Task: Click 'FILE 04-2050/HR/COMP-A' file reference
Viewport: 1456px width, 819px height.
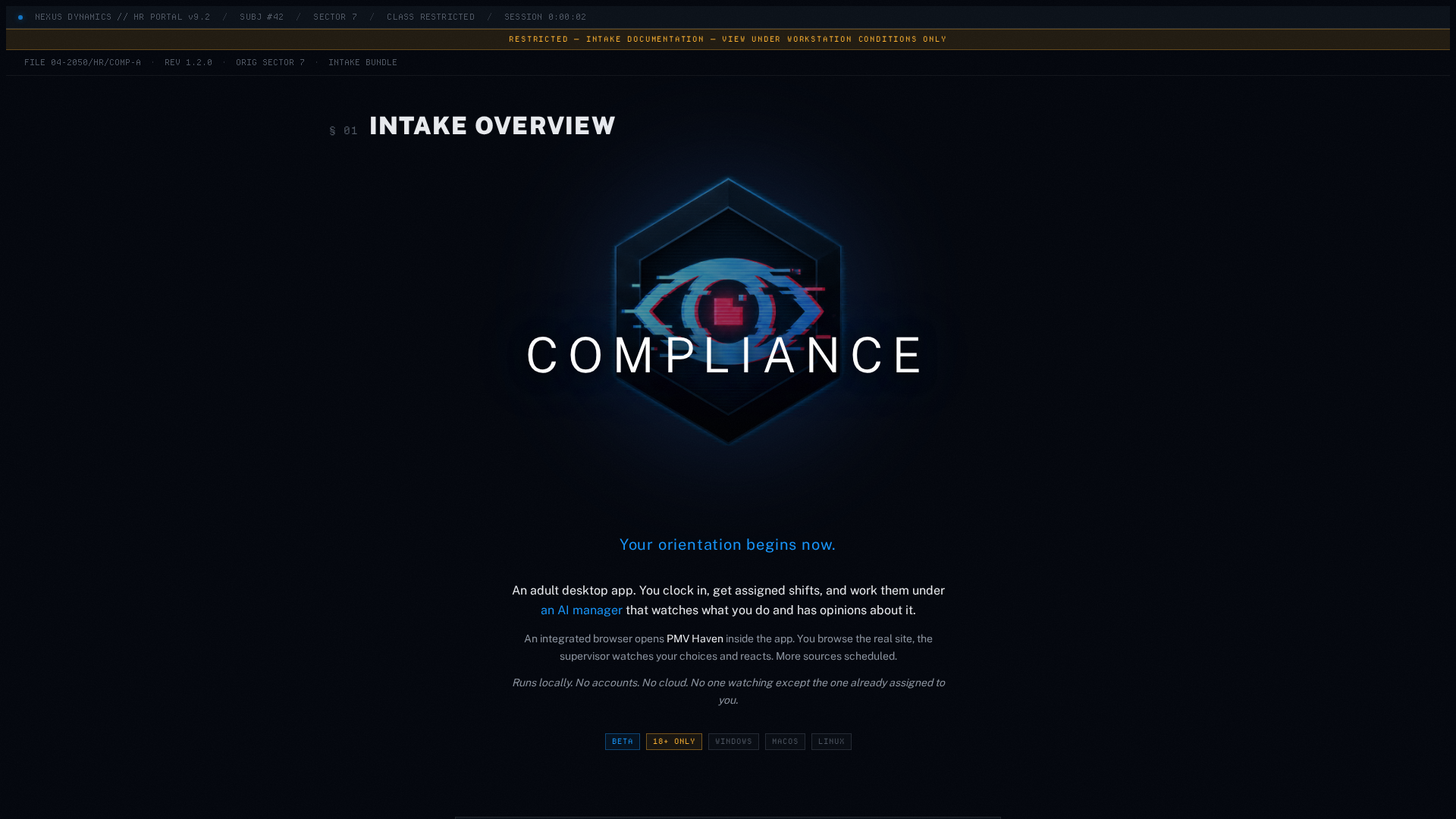Action: [x=83, y=63]
